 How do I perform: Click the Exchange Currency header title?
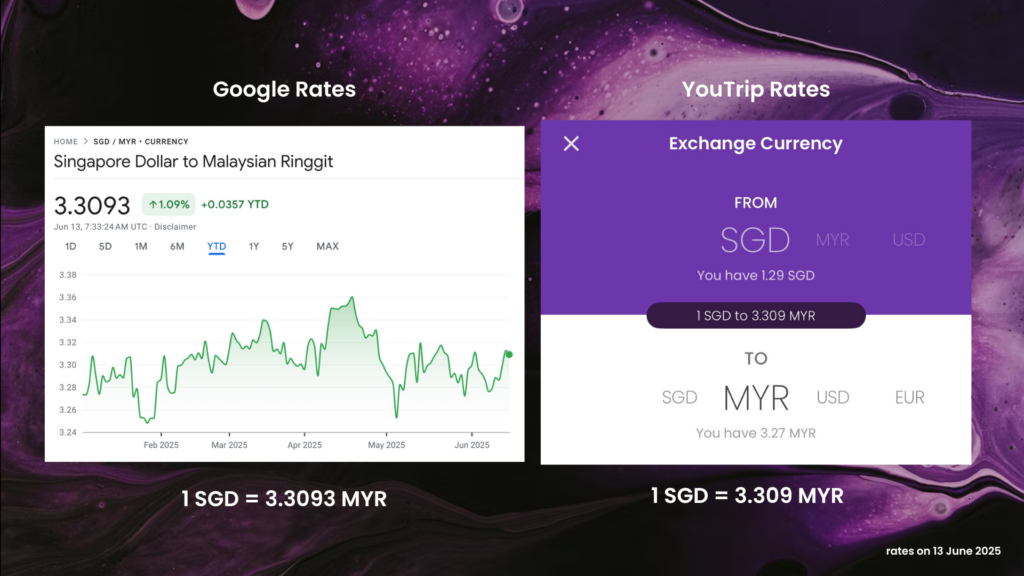756,144
